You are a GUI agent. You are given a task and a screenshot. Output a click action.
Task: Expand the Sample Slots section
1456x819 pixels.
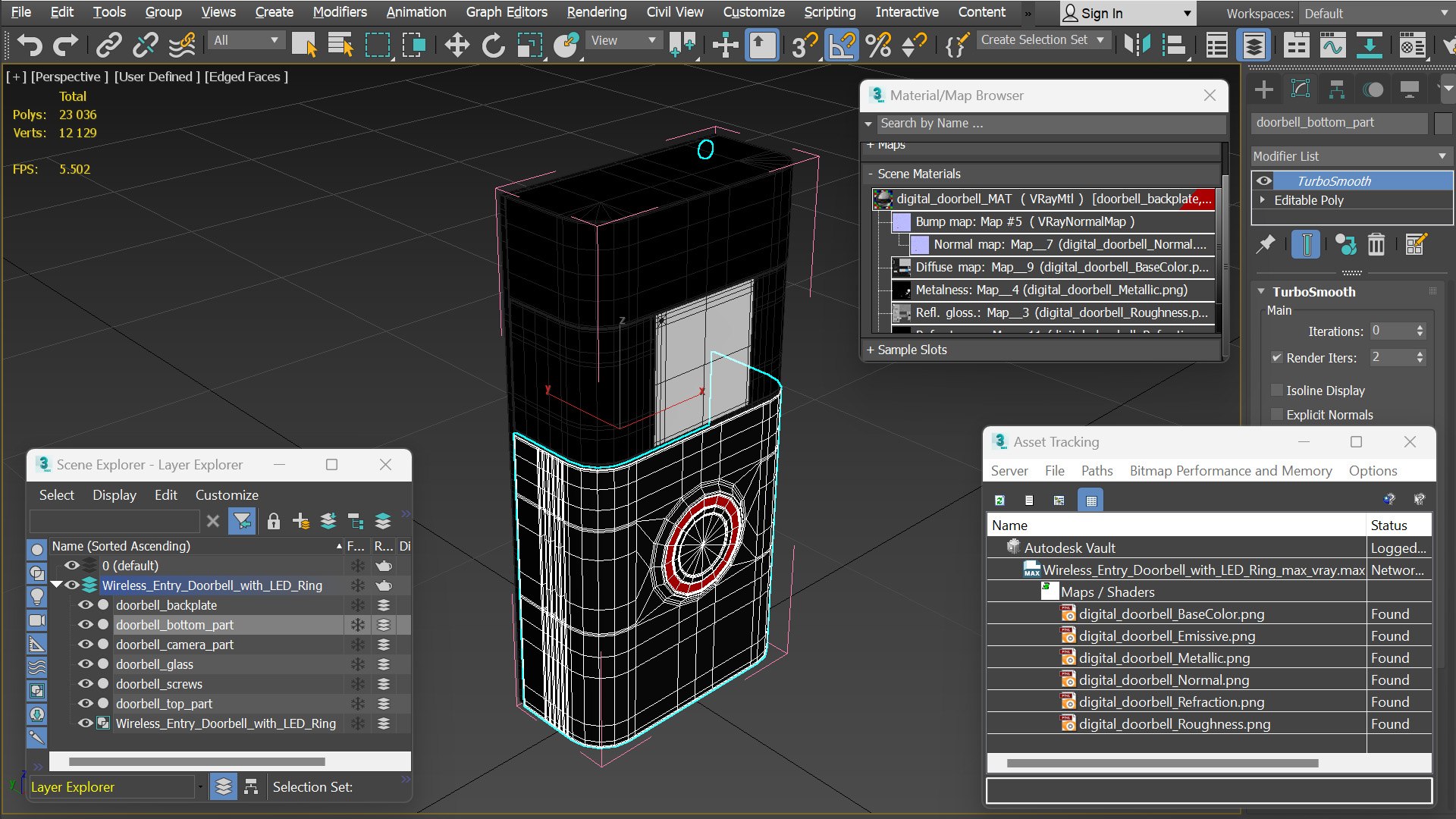(x=870, y=350)
